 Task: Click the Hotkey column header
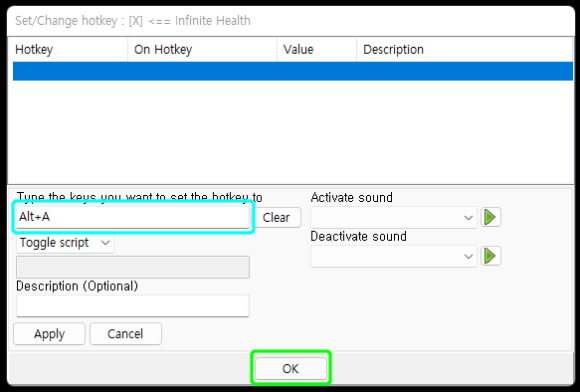pyautogui.click(x=68, y=50)
